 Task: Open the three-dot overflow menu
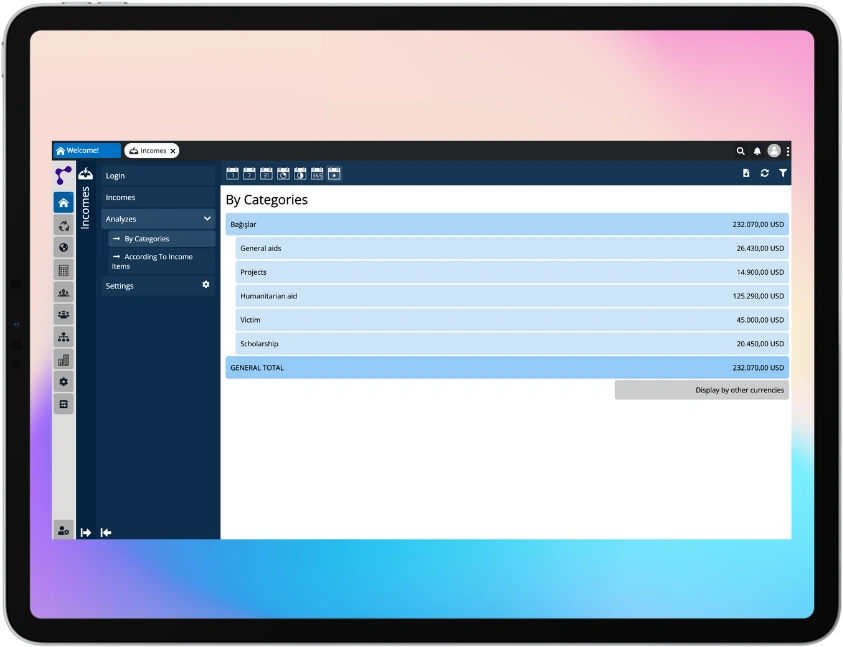787,151
